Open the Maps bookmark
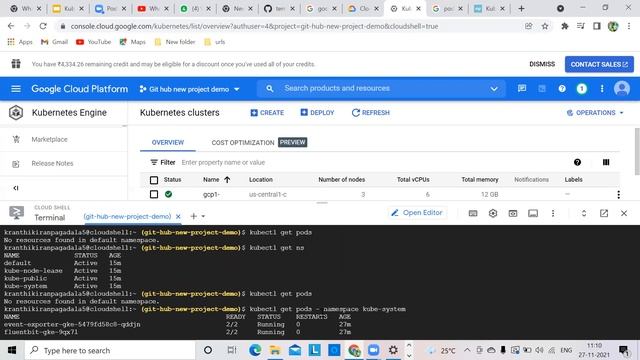 132,42
